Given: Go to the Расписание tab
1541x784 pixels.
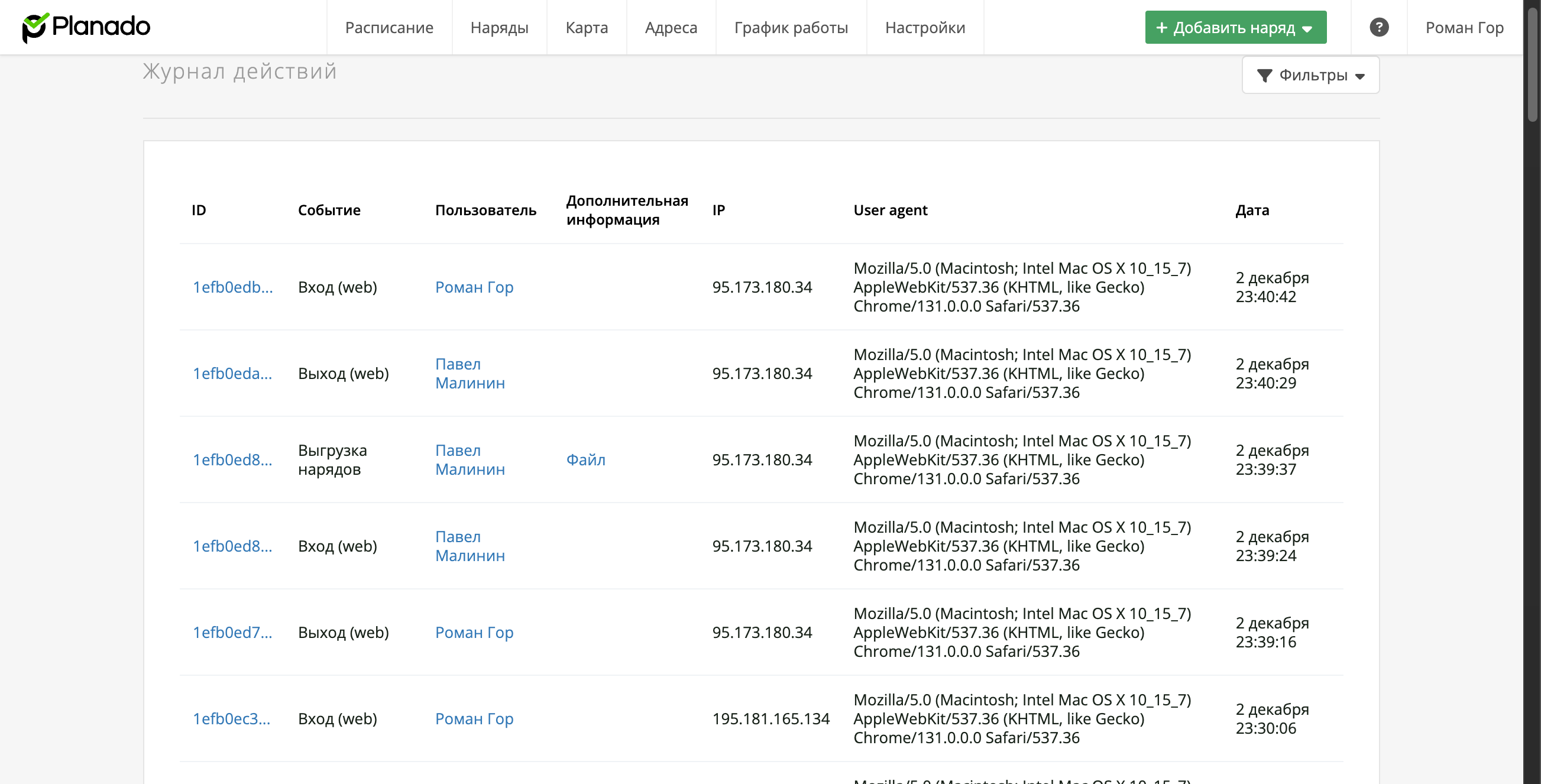Looking at the screenshot, I should click(x=389, y=28).
